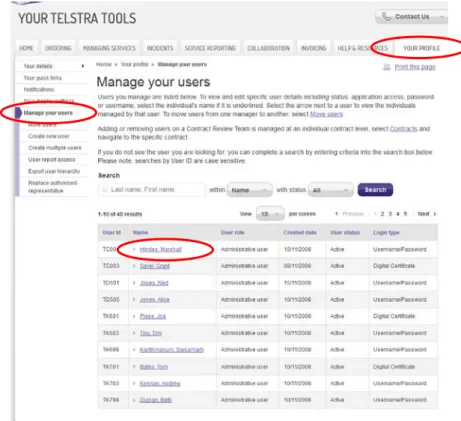Viewport: 461px width, 421px height.
Task: Sort by the 'Login type' column header
Action: point(386,232)
